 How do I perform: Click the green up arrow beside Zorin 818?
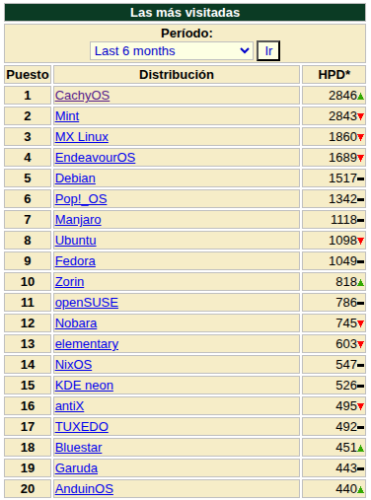[x=360, y=283]
